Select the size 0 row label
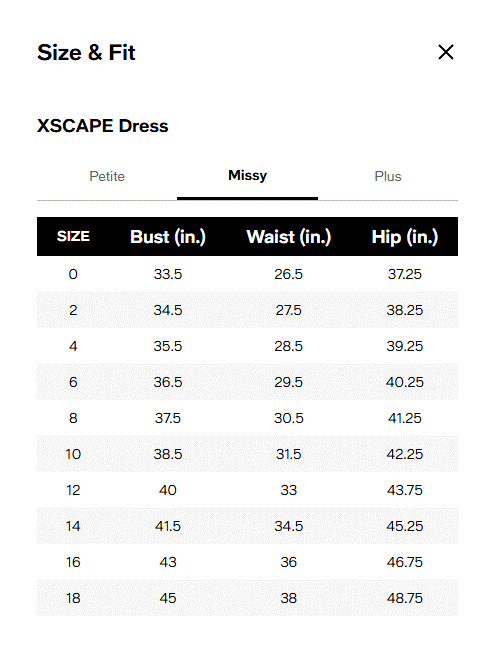 (73, 274)
